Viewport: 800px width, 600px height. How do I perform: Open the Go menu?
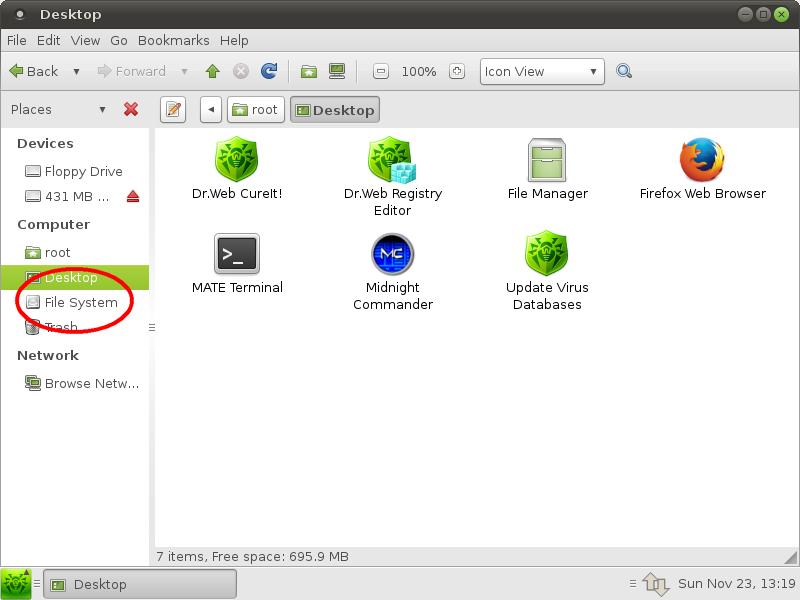pos(119,40)
